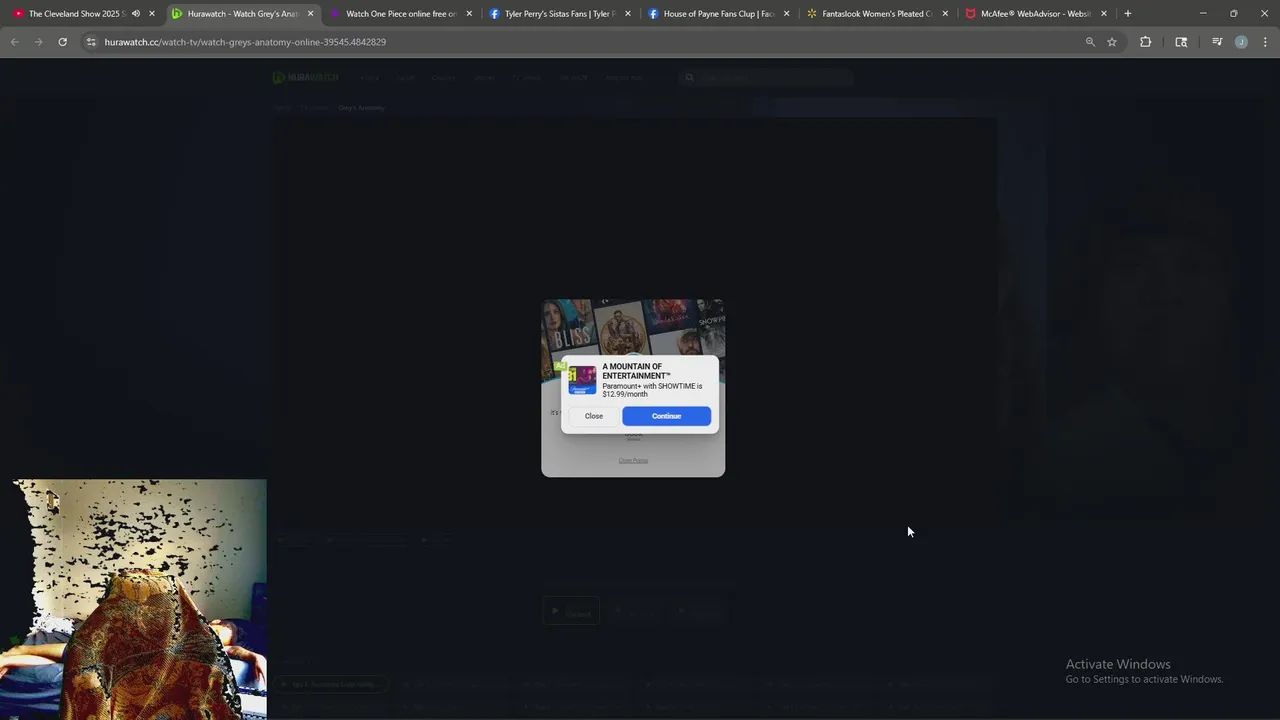This screenshot has width=1280, height=720.
Task: Go forward to the next page
Action: pyautogui.click(x=38, y=42)
